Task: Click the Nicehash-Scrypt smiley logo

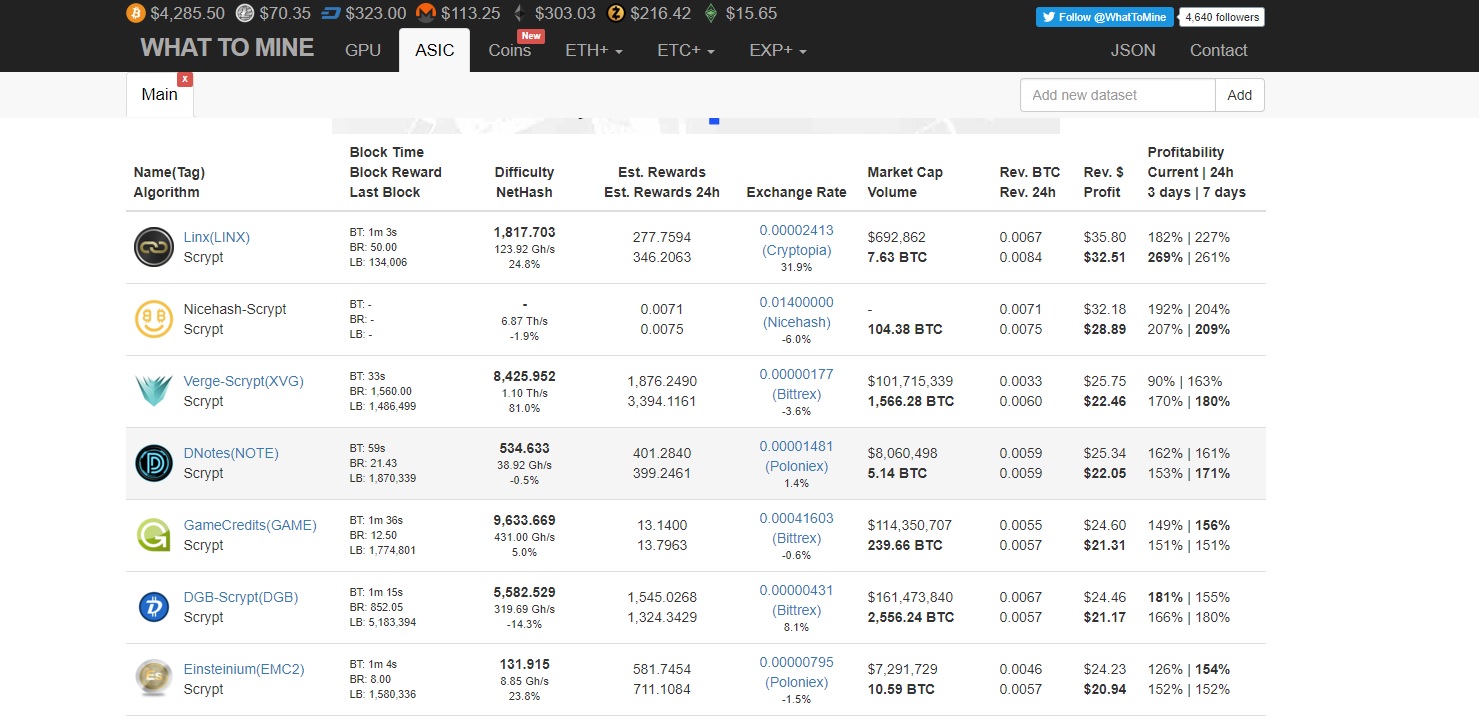Action: (x=154, y=319)
